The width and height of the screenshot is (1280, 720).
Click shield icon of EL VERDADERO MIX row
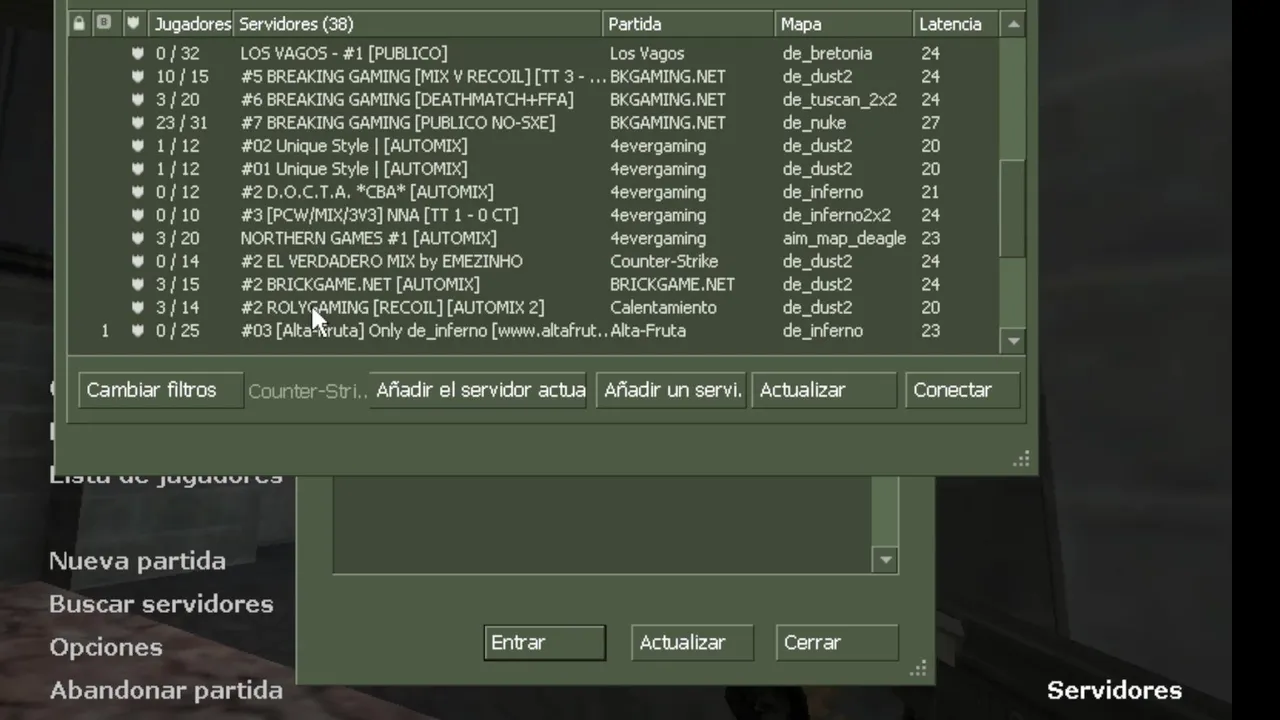tap(138, 261)
